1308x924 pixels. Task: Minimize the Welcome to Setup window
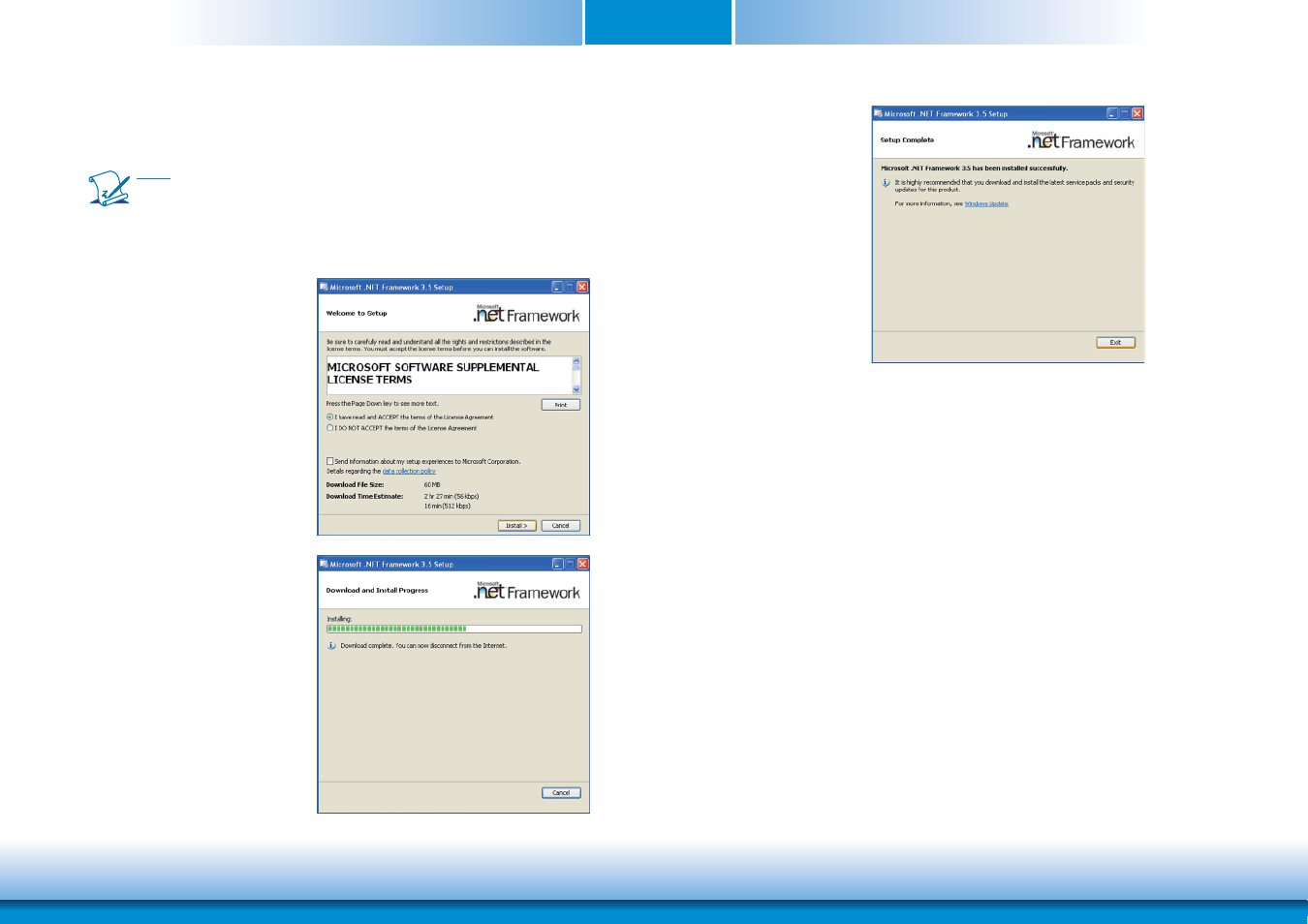pyautogui.click(x=557, y=287)
